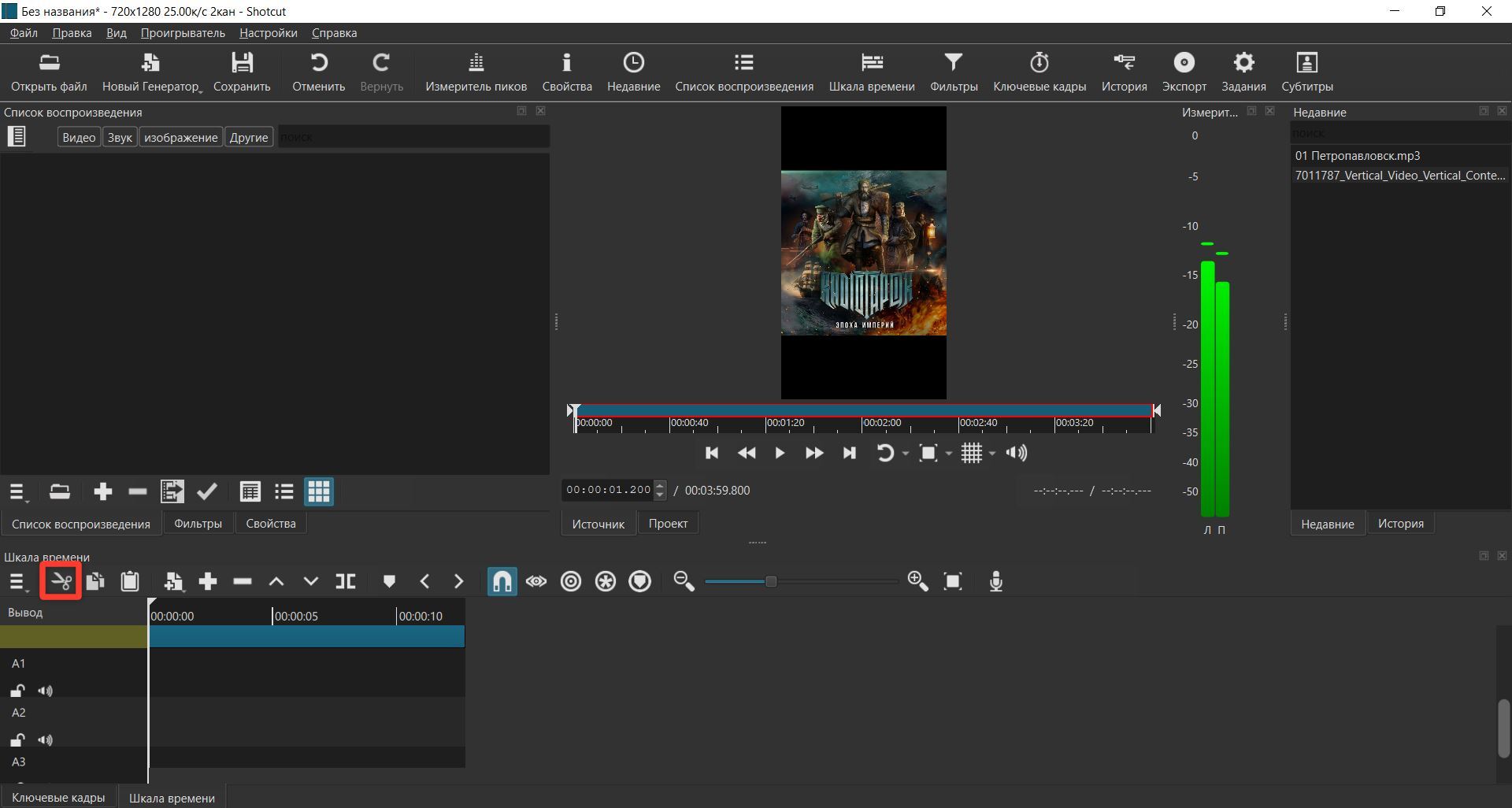Screen dimensions: 1512x808
Task: Click the Create marker icon in timeline
Action: tap(389, 582)
